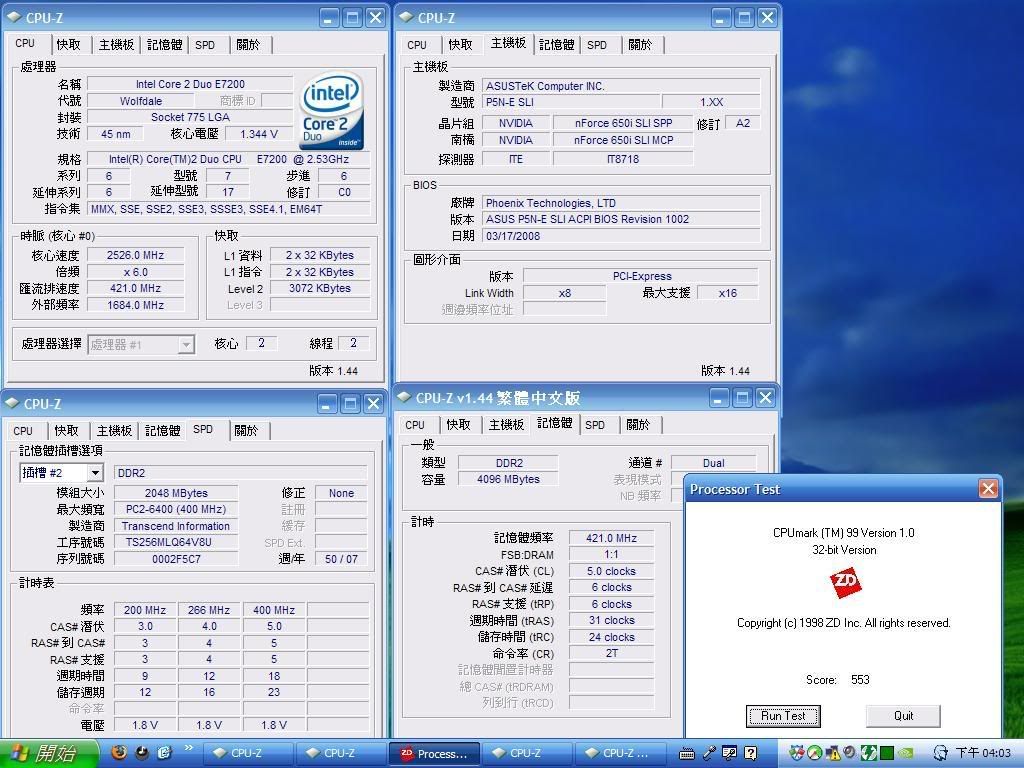The image size is (1024, 768).
Task: Click Quit in the Processor Test dialog
Action: coord(903,715)
